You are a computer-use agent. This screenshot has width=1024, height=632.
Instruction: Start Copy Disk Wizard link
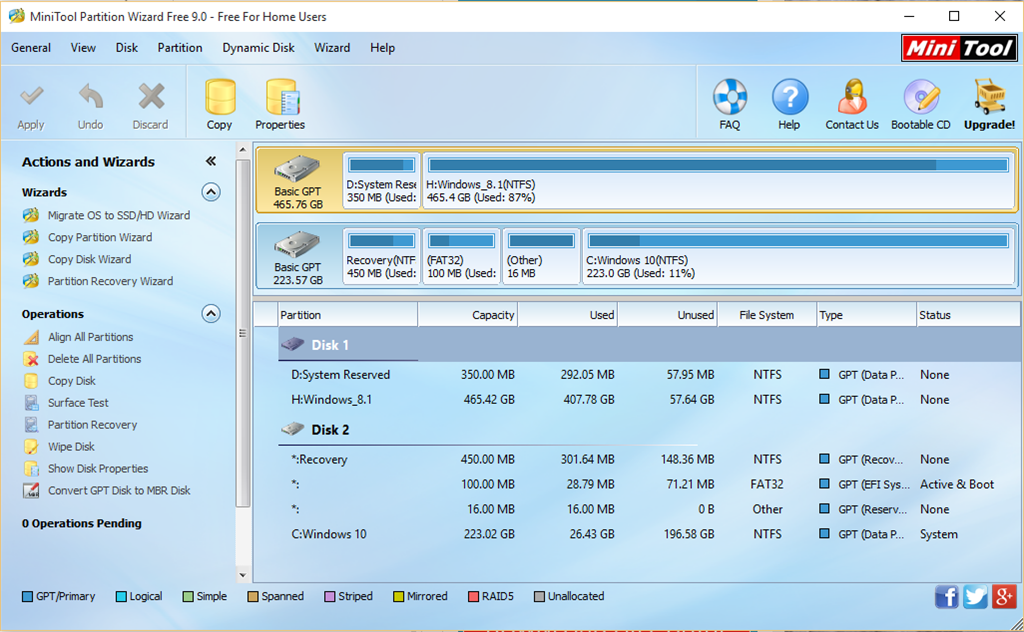point(89,259)
